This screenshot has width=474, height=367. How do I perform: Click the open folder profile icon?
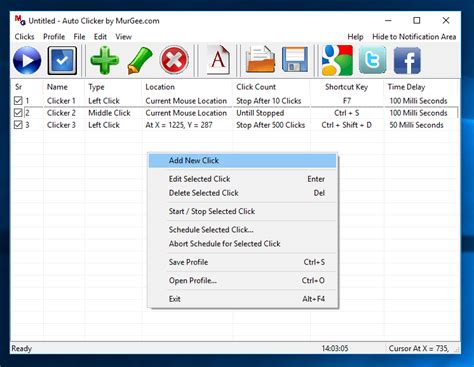(x=260, y=59)
